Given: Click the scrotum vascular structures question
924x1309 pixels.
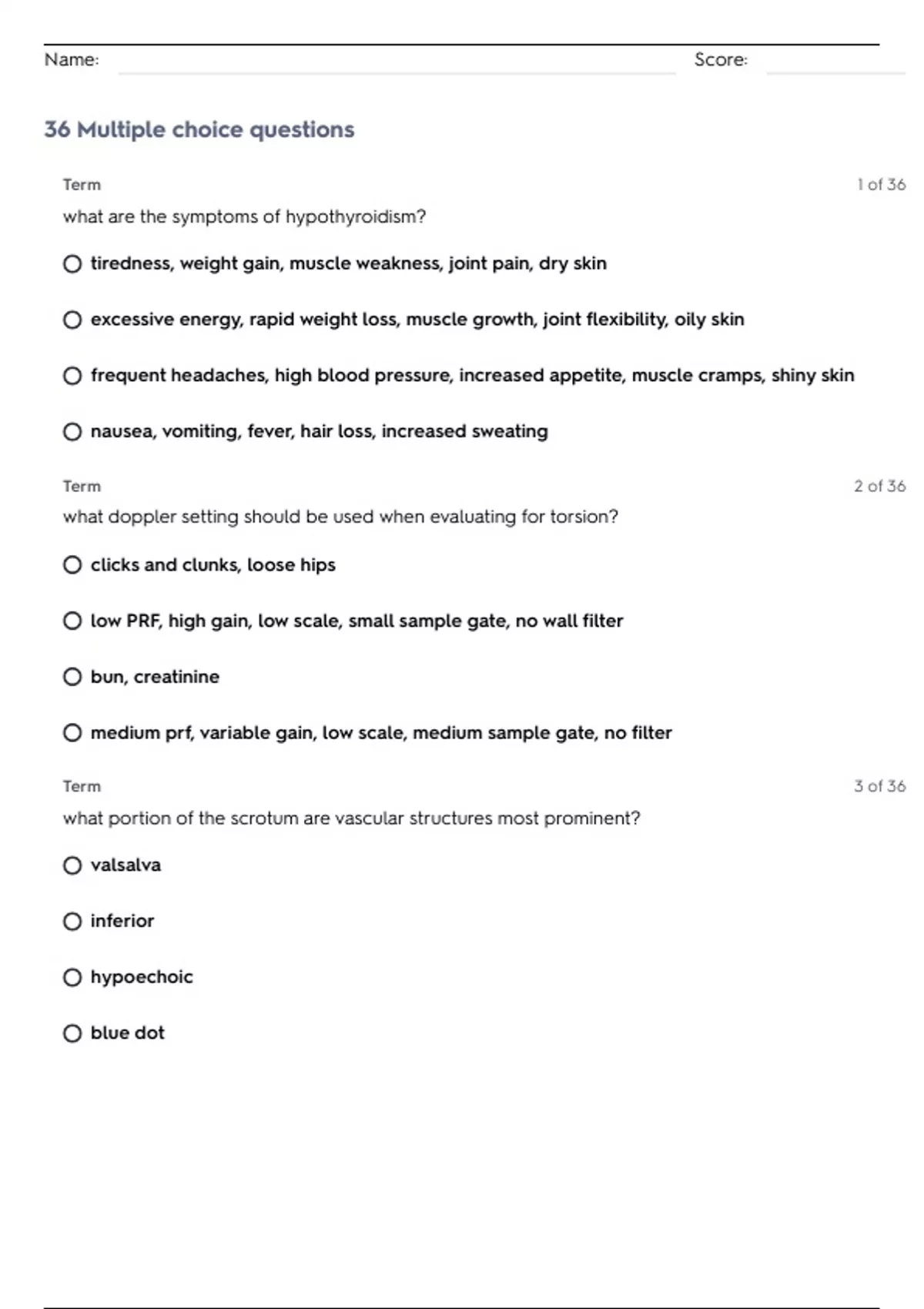Looking at the screenshot, I should (351, 819).
